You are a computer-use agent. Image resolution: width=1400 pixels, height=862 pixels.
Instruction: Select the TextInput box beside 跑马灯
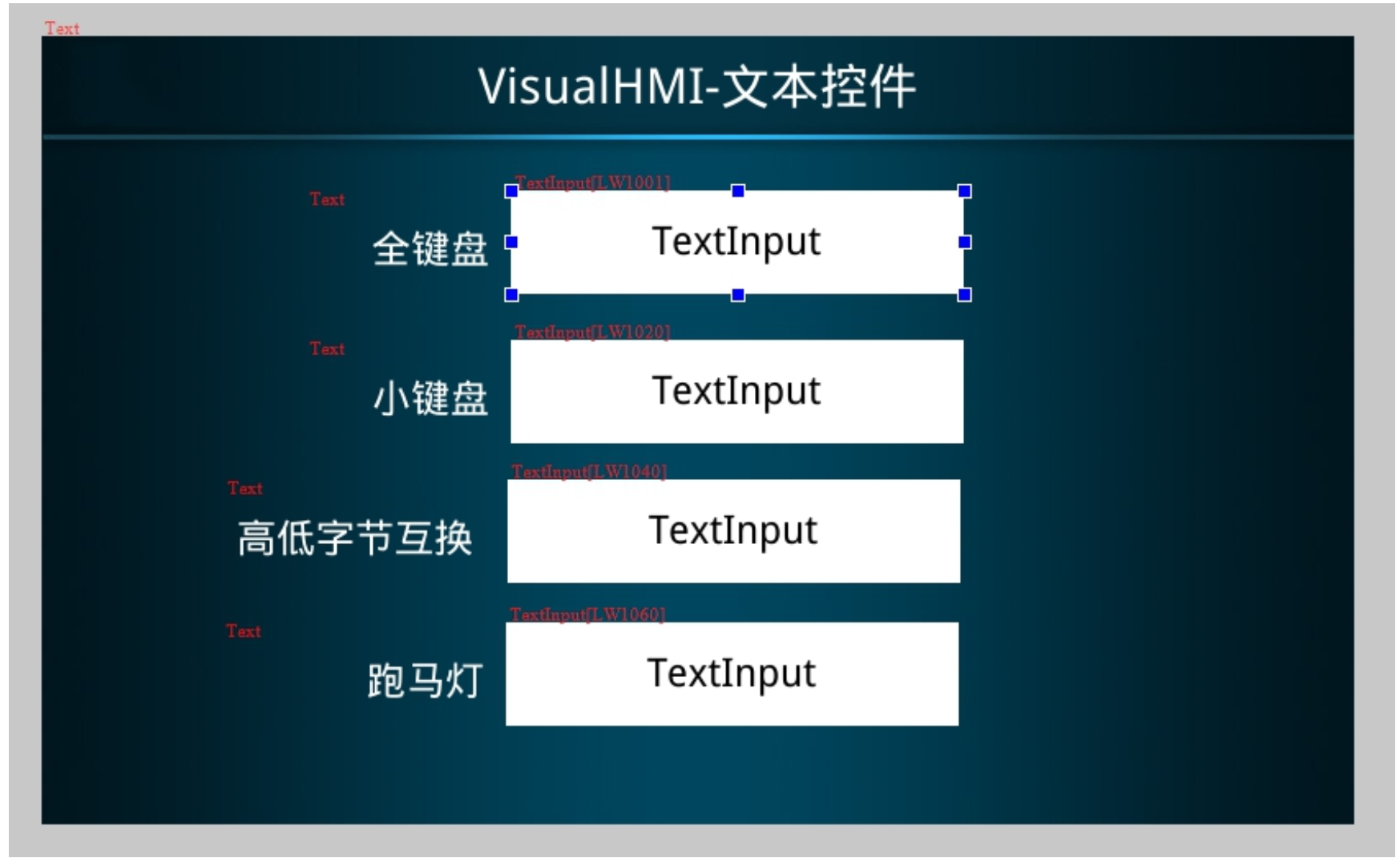coord(732,674)
